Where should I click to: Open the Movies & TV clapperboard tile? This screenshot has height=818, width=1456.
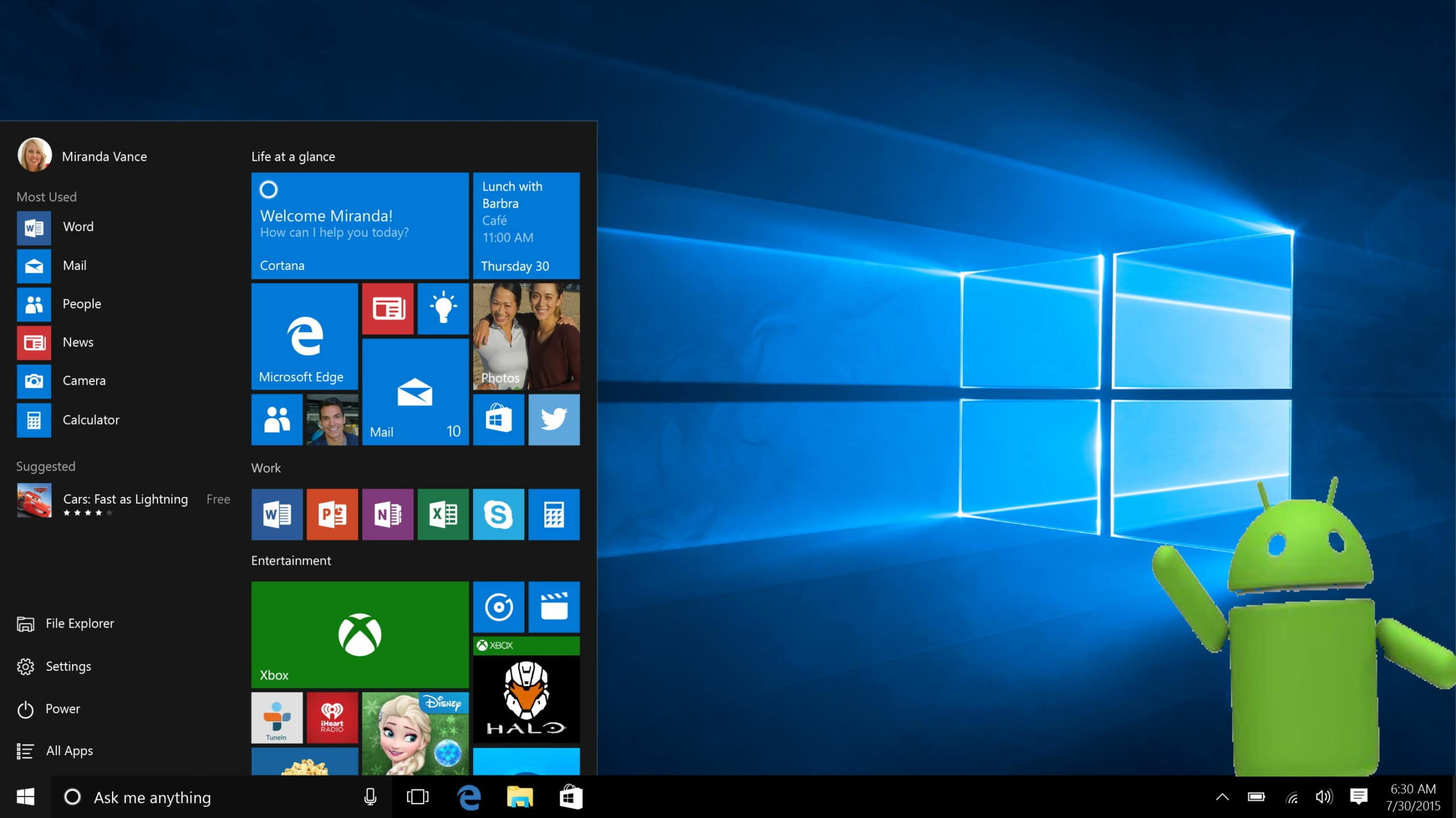point(554,607)
